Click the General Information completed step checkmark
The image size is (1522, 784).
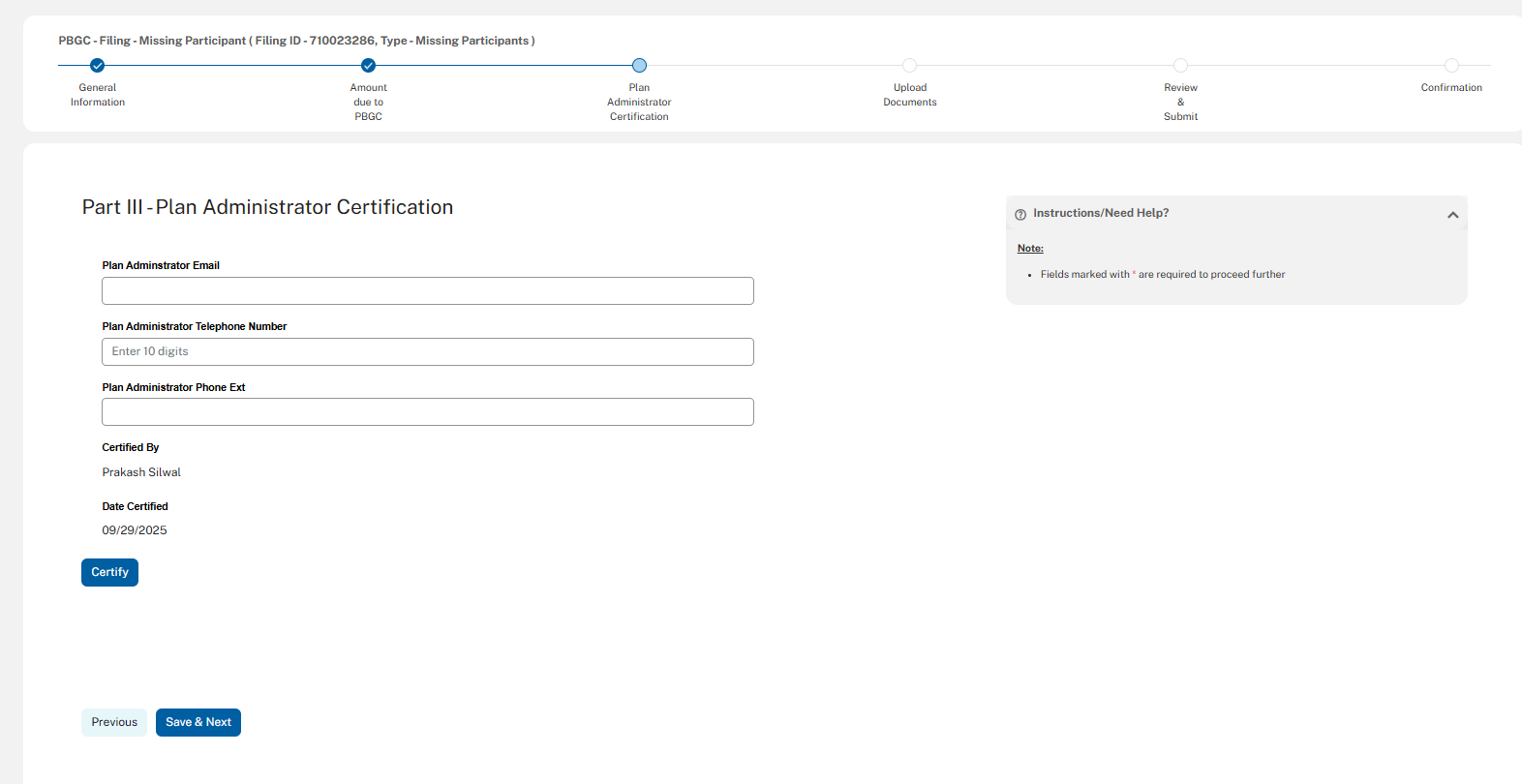coord(97,66)
